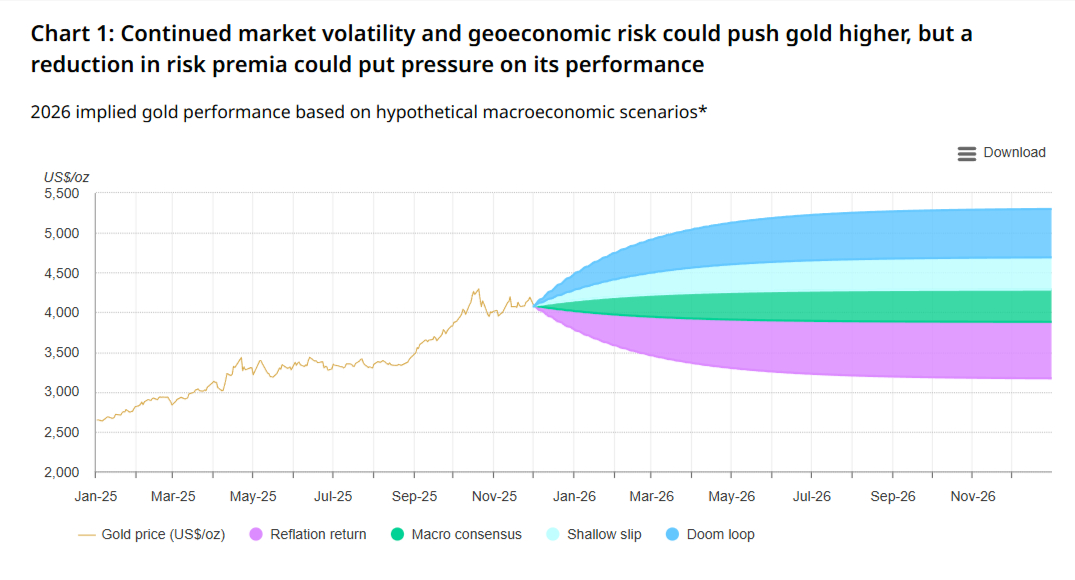Click the Download hamburger menu icon
The height and width of the screenshot is (580, 1075).
point(966,153)
